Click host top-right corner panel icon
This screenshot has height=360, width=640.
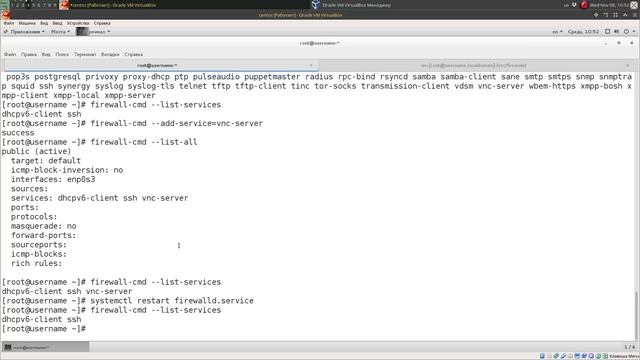(634, 5)
